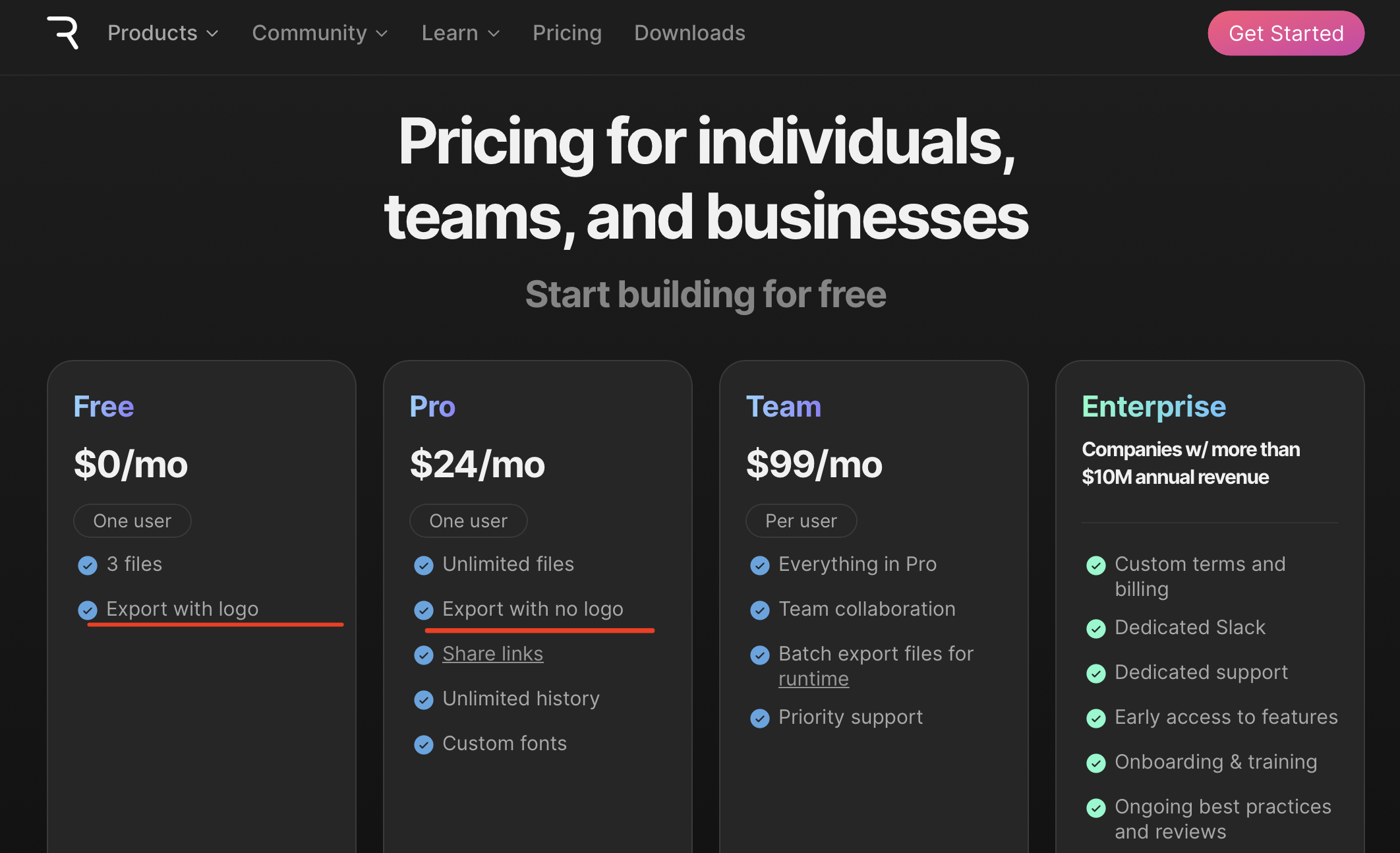Click the checkmark beside Team collaboration
The height and width of the screenshot is (853, 1400).
tap(760, 610)
